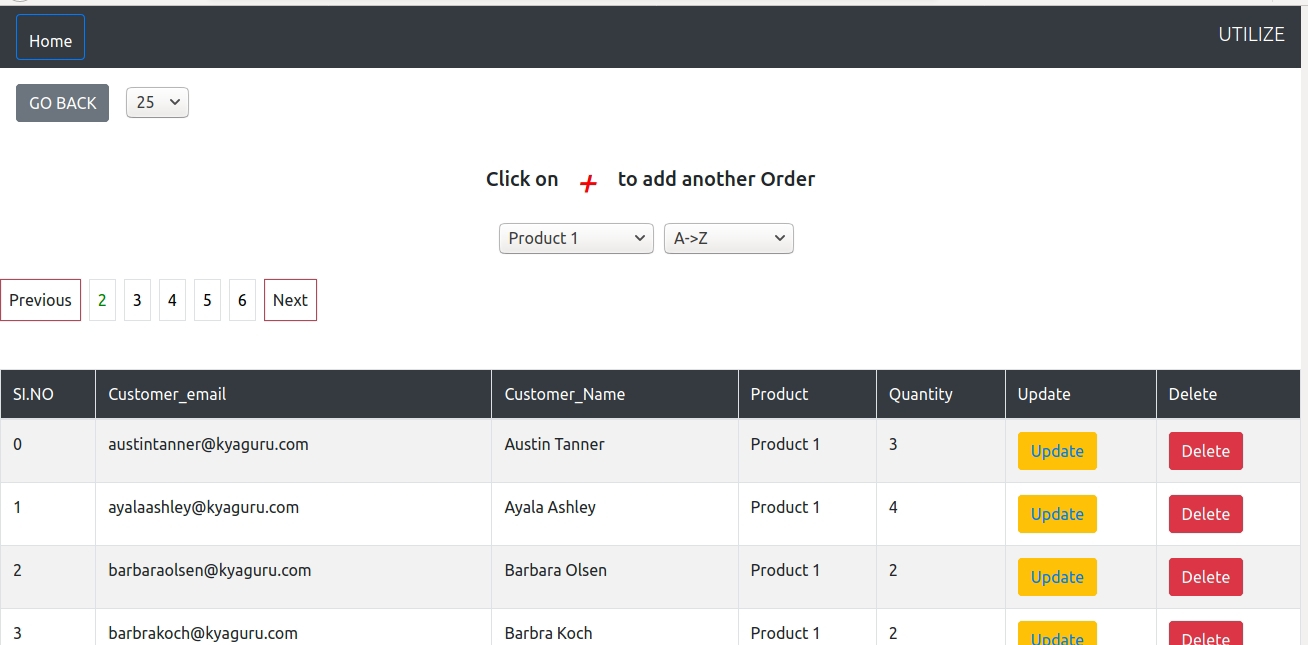Delete Ayala Ashley's order

click(1206, 514)
